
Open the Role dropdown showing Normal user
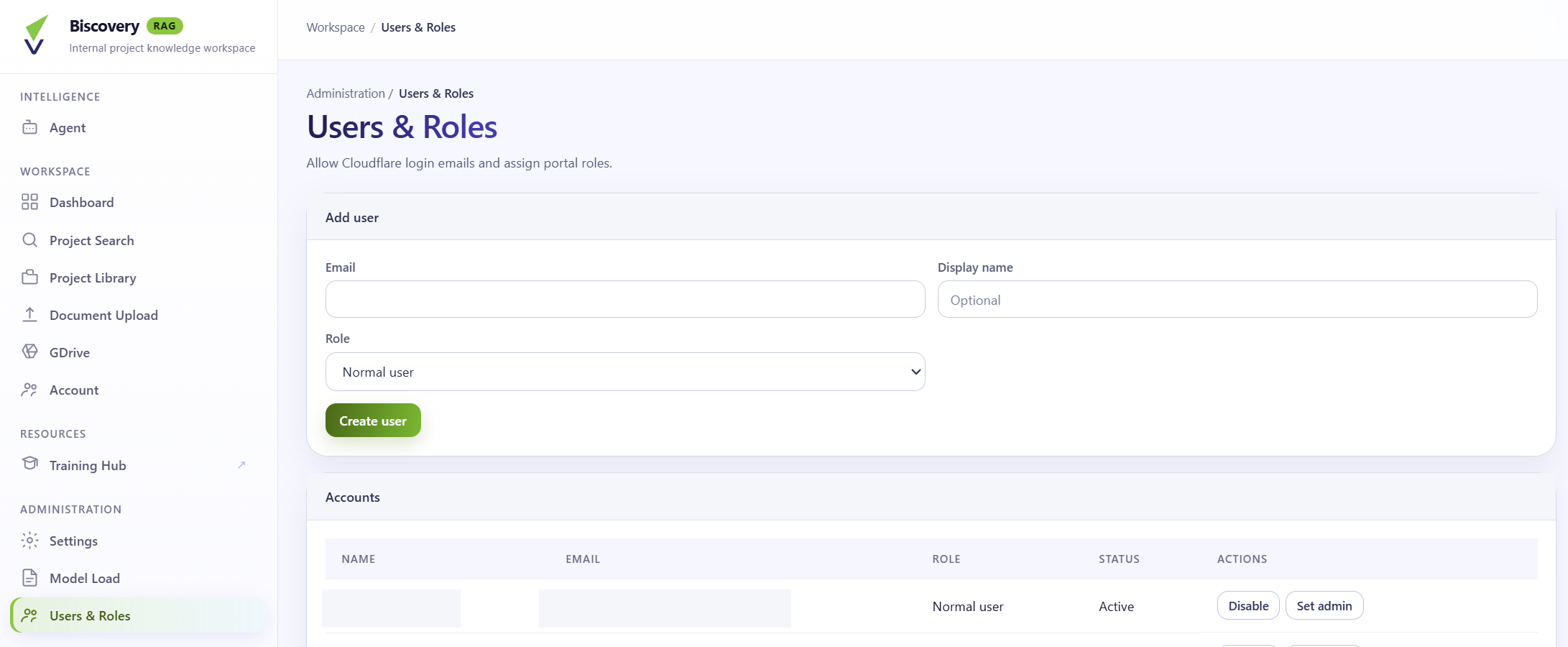[x=625, y=372]
